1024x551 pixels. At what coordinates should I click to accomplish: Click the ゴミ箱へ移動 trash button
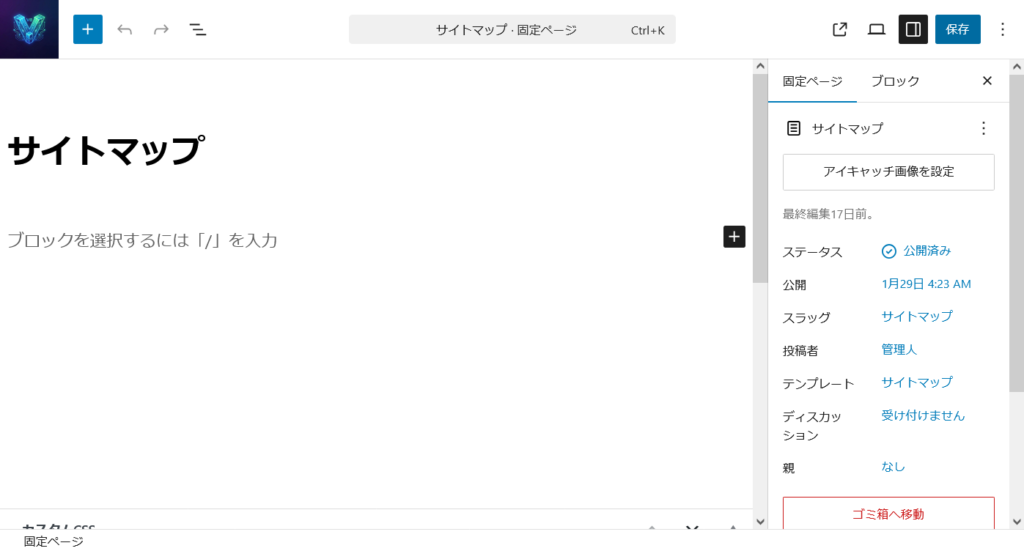pyautogui.click(x=888, y=513)
